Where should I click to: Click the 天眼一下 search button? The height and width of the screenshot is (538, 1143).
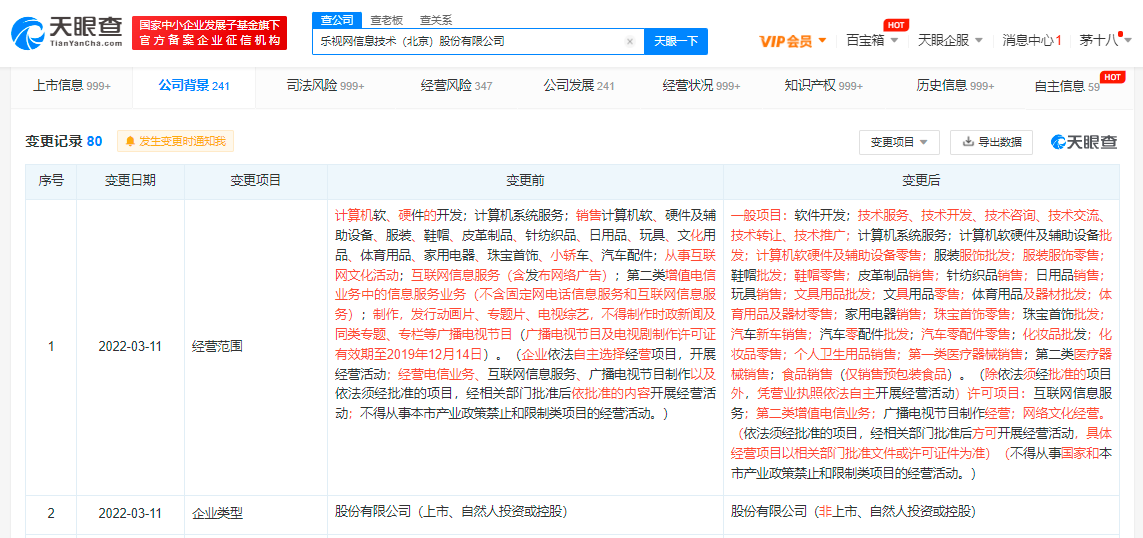click(x=676, y=42)
